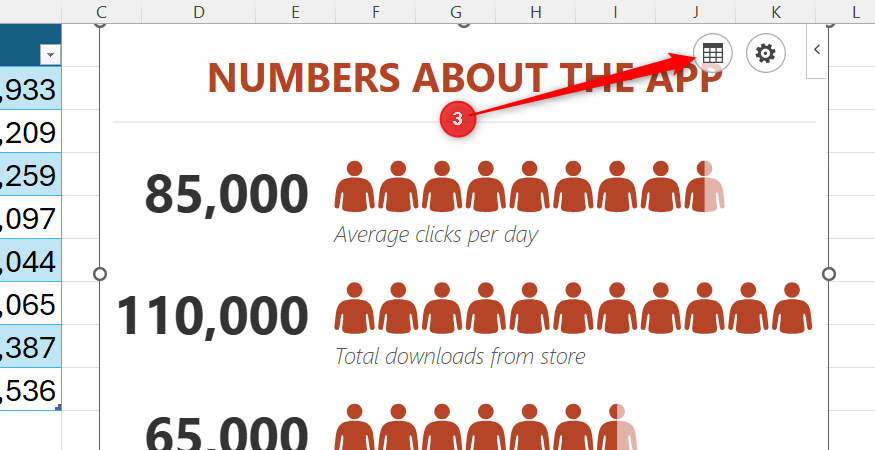Select the cell ending in ,044
This screenshot has width=875, height=450.
coord(31,260)
